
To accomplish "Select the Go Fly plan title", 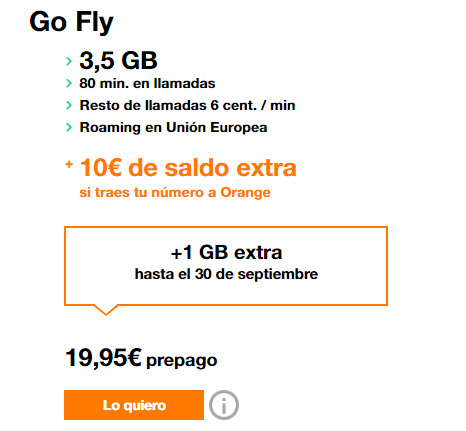I will coord(71,22).
